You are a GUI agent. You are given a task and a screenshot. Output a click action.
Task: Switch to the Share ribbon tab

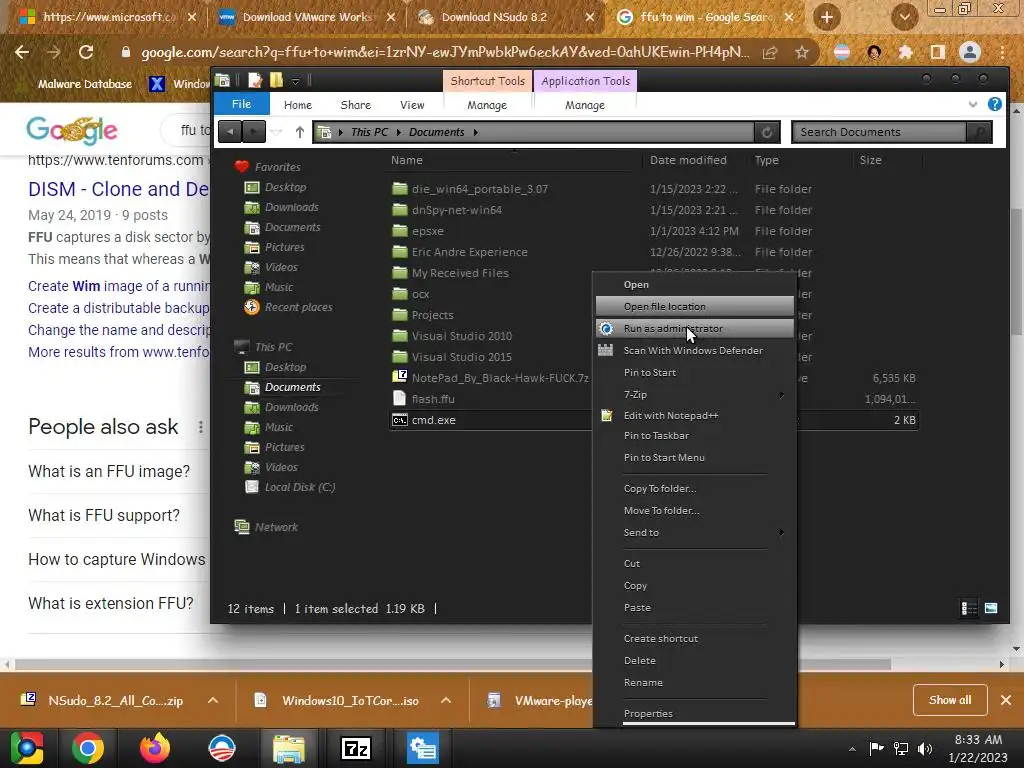click(355, 105)
